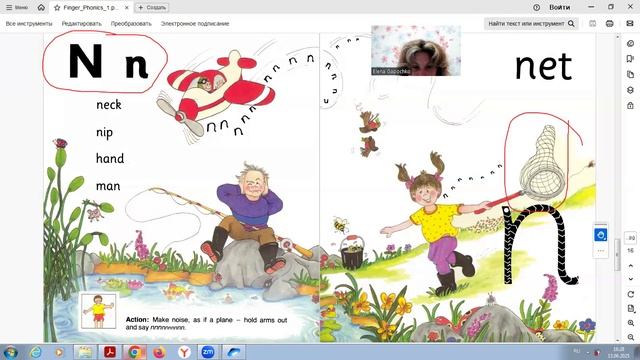Image resolution: width=640 pixels, height=360 pixels.
Task: Star the Finger_Phonics_1 document tab
Action: [x=57, y=7]
